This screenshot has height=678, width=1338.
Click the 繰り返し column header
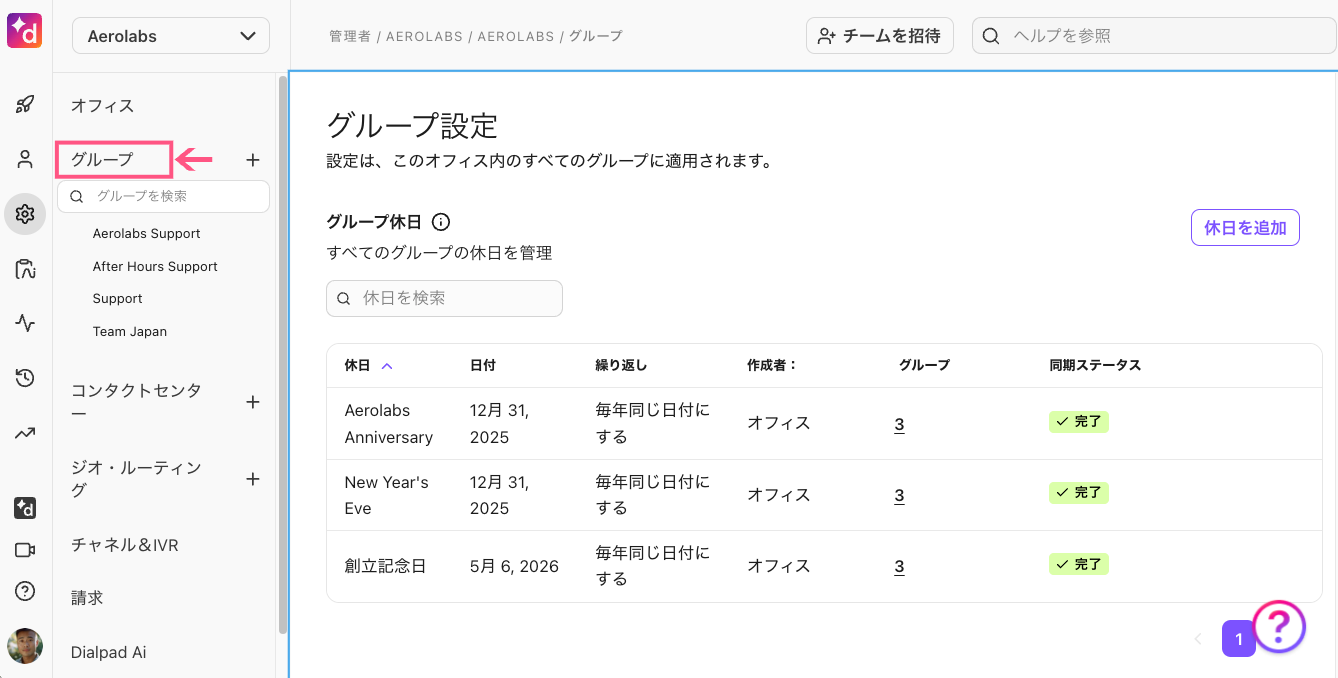point(621,365)
